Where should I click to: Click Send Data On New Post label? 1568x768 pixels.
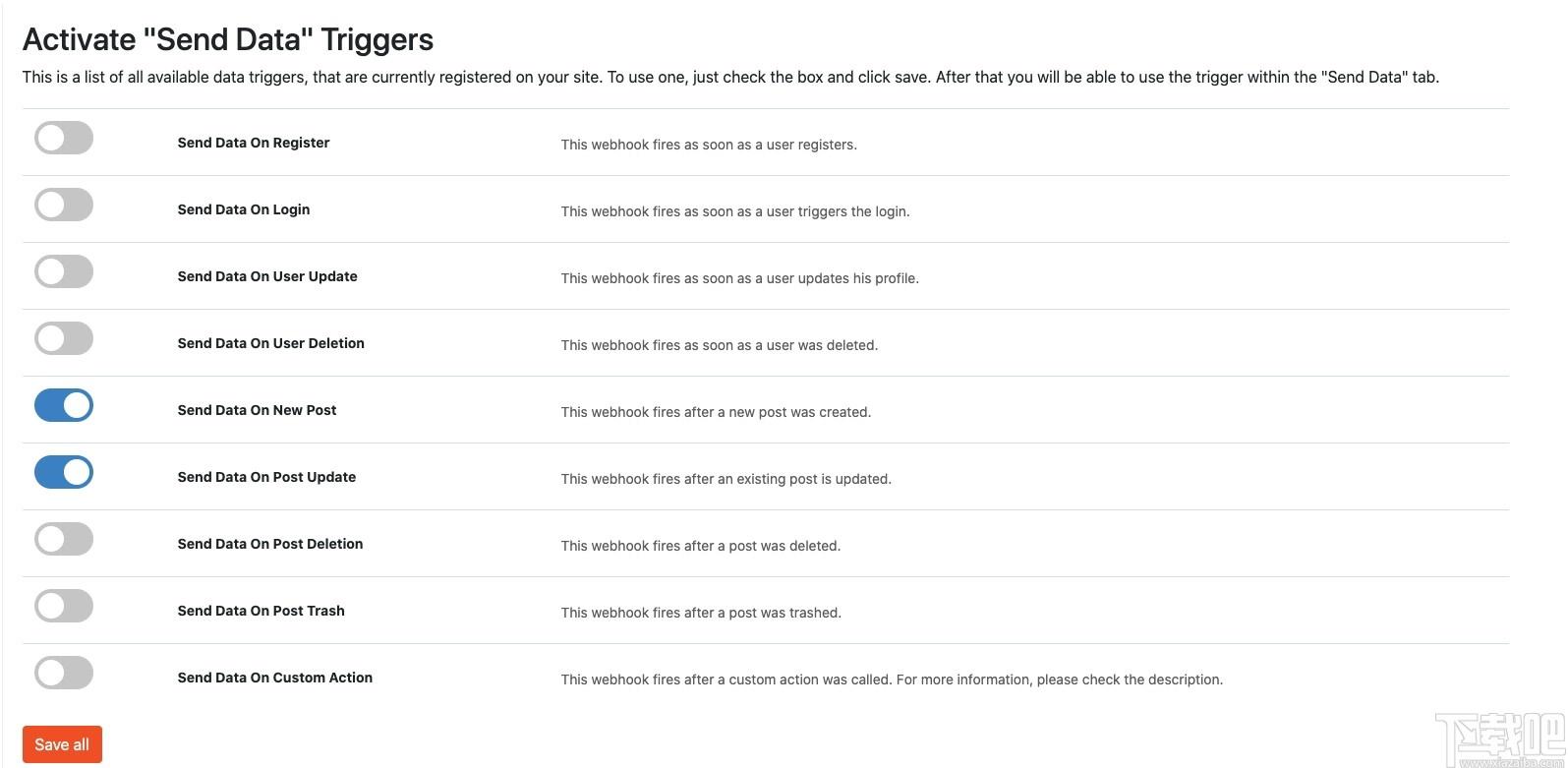point(257,410)
